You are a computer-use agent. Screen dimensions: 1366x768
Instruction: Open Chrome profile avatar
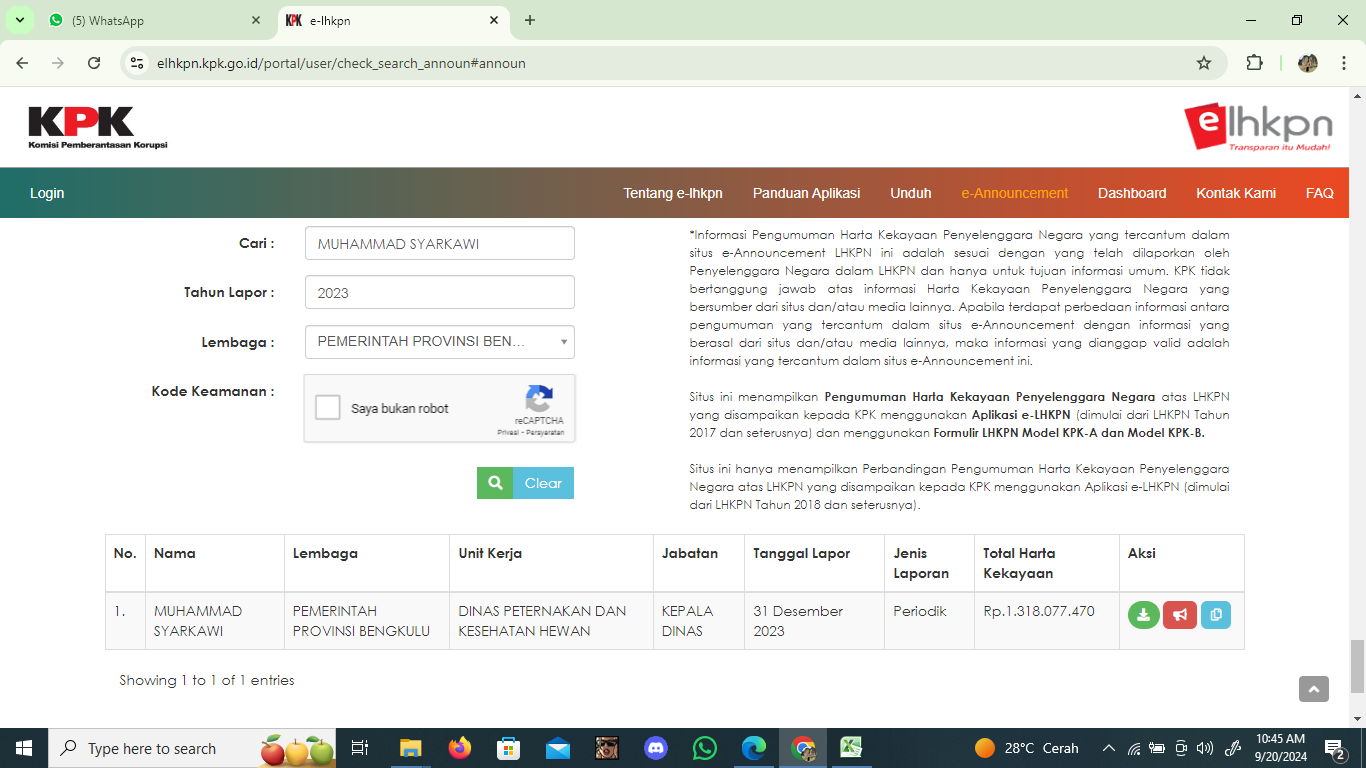1308,63
